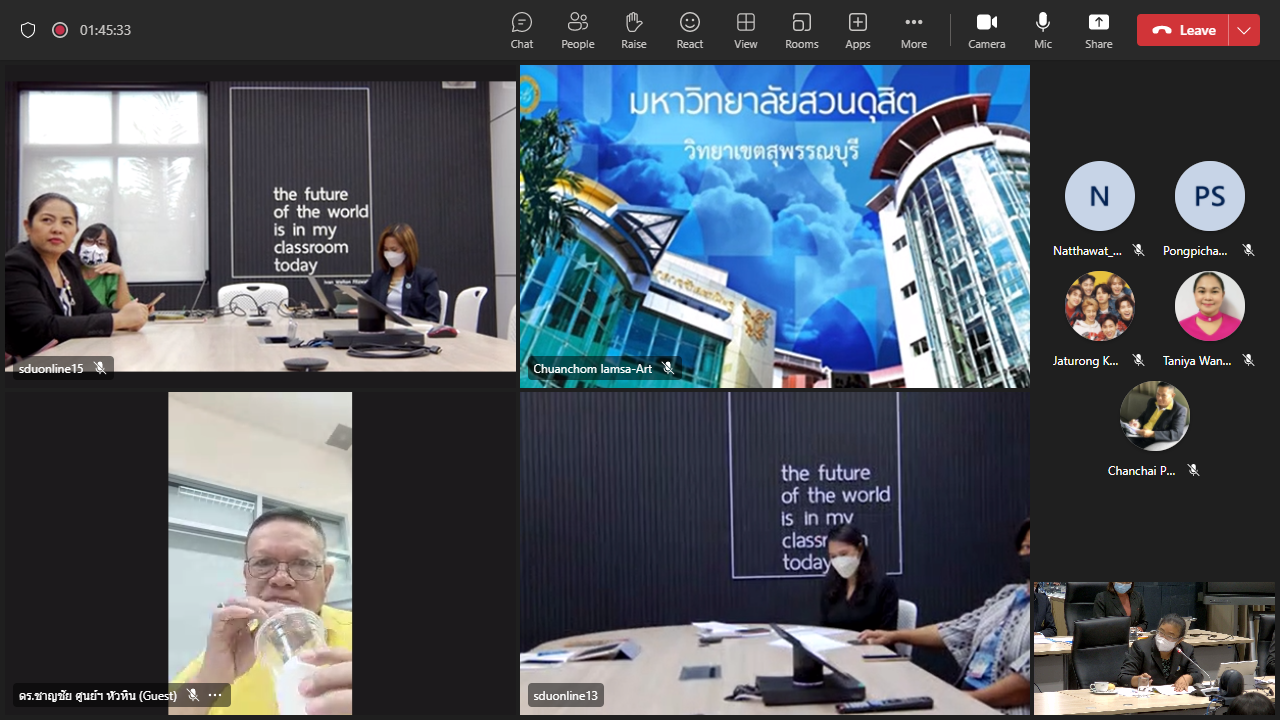Click the privacy shield icon
Viewport: 1280px width, 720px height.
[x=28, y=30]
